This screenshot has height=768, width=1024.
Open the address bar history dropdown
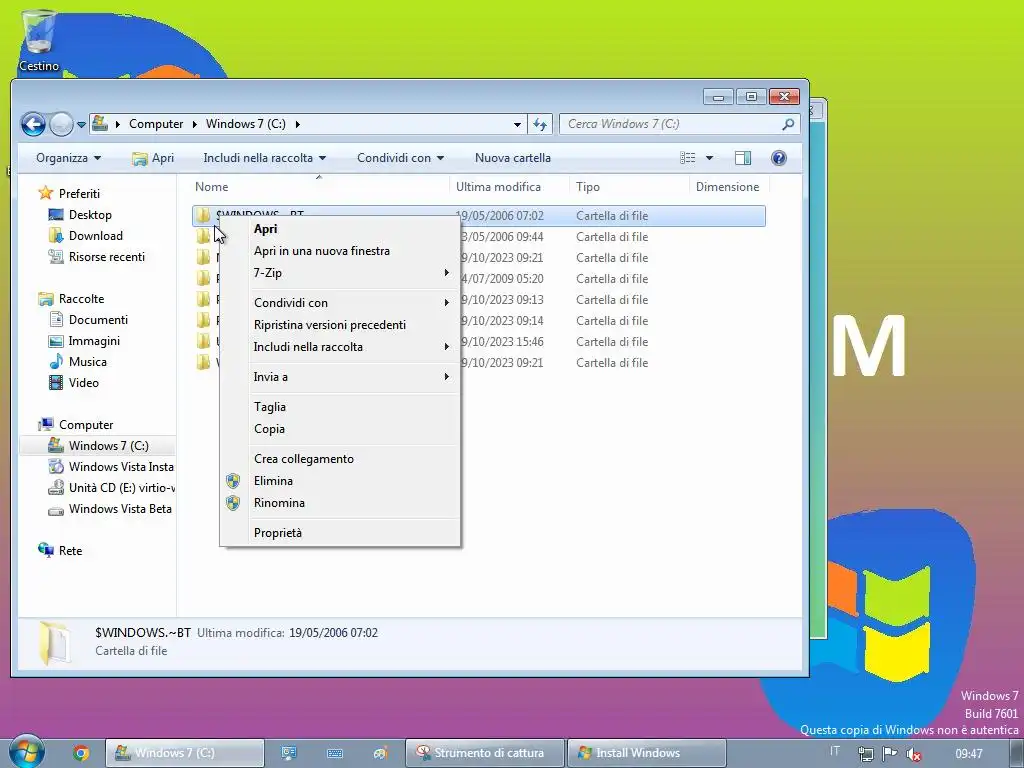point(517,124)
